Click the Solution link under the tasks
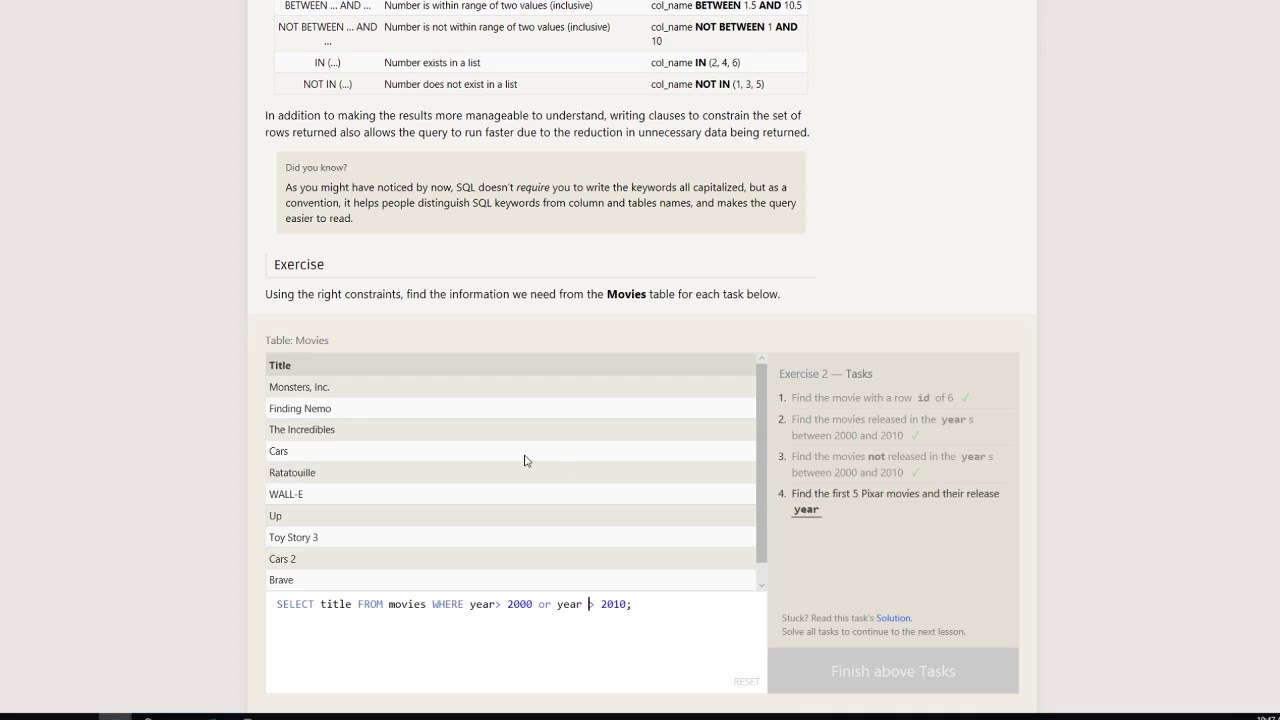1280x720 pixels. point(893,618)
